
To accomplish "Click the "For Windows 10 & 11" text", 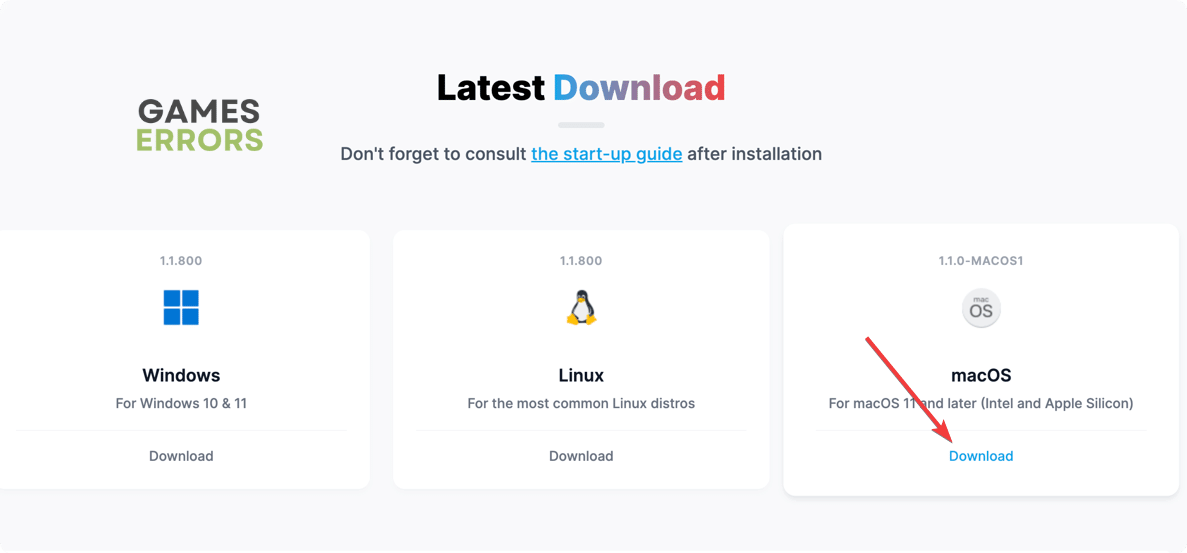I will coord(181,404).
